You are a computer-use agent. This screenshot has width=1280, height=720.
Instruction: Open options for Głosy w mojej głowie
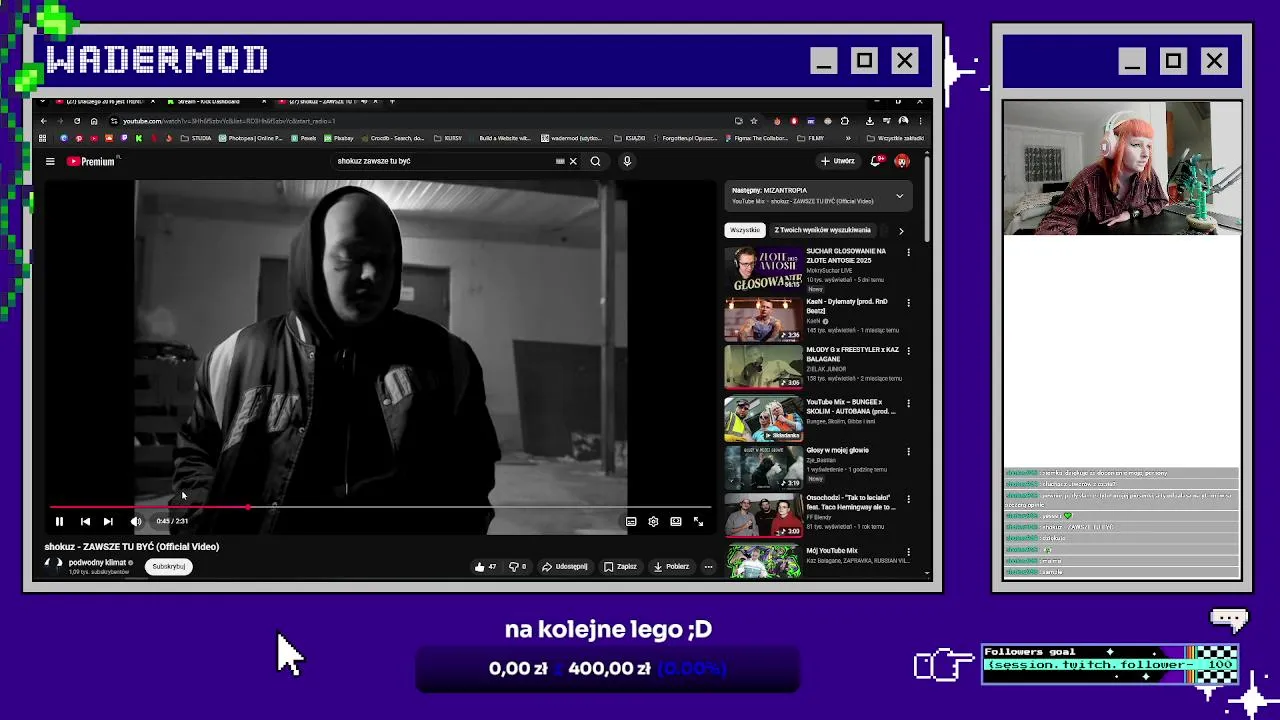click(x=908, y=452)
